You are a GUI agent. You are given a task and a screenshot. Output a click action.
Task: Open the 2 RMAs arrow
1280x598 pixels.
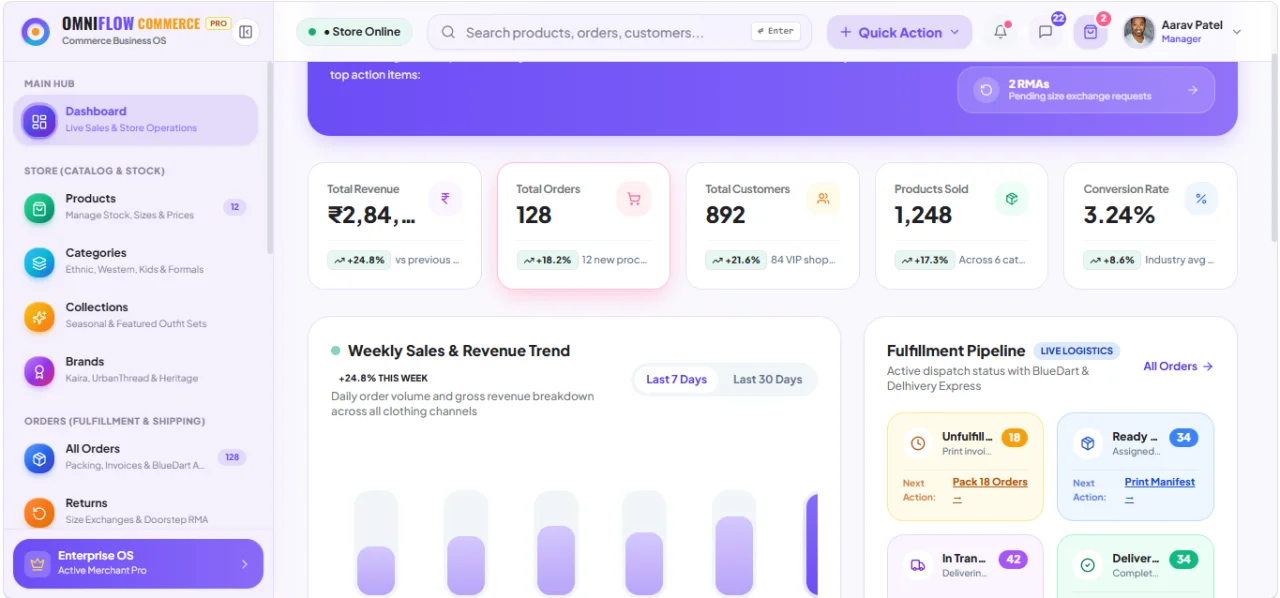click(x=1193, y=90)
